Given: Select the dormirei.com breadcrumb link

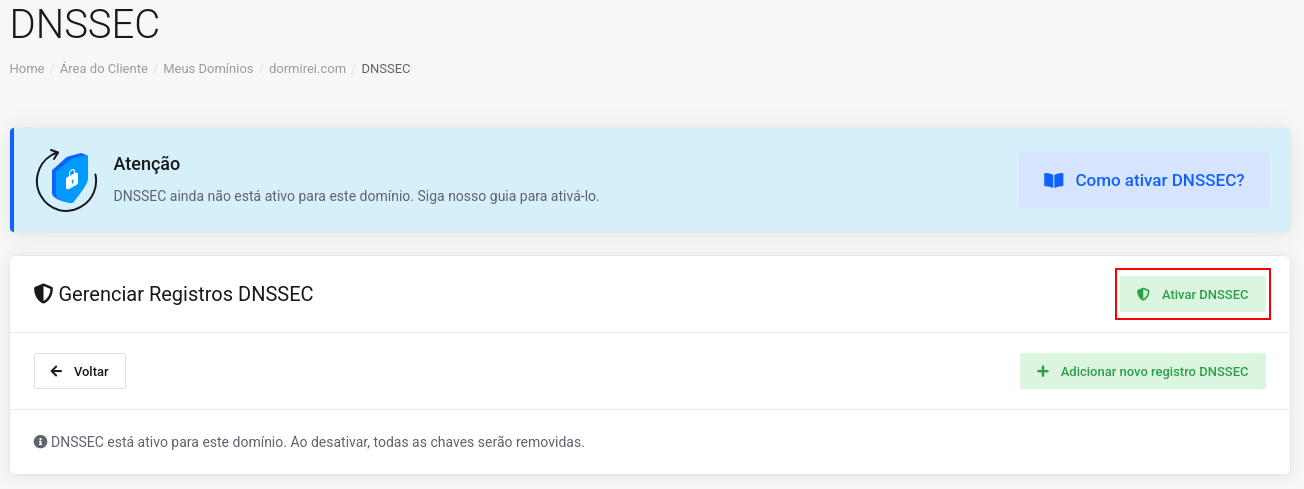Looking at the screenshot, I should click(307, 69).
